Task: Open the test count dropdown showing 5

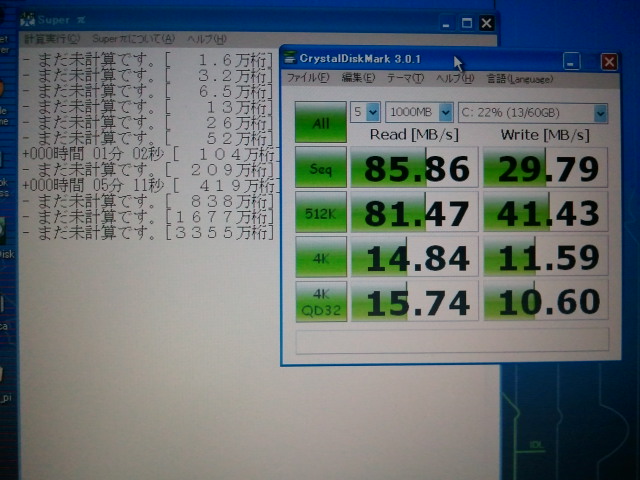Action: [x=365, y=112]
